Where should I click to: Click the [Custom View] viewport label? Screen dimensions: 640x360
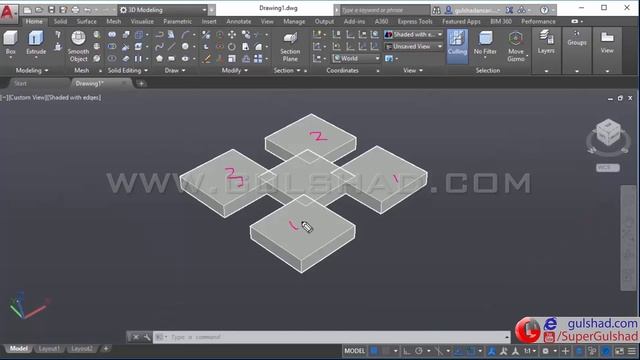28,98
